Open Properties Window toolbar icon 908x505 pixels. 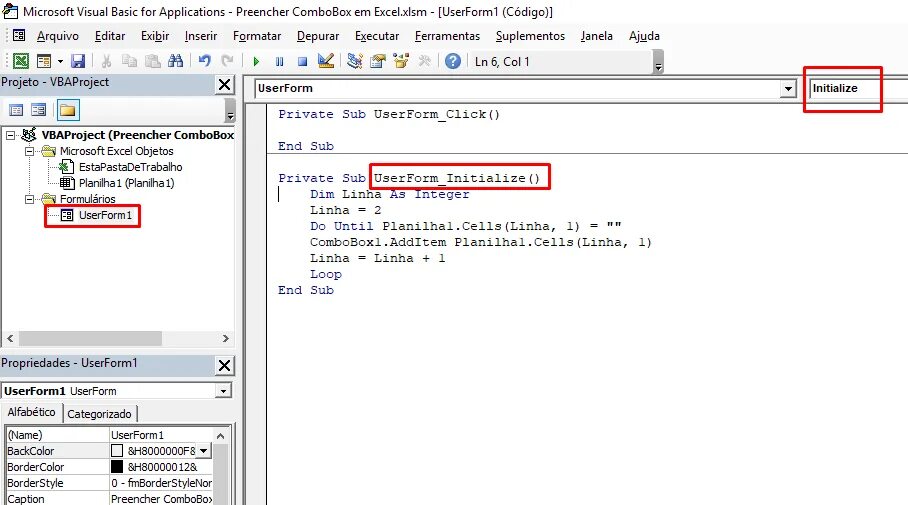coord(378,61)
